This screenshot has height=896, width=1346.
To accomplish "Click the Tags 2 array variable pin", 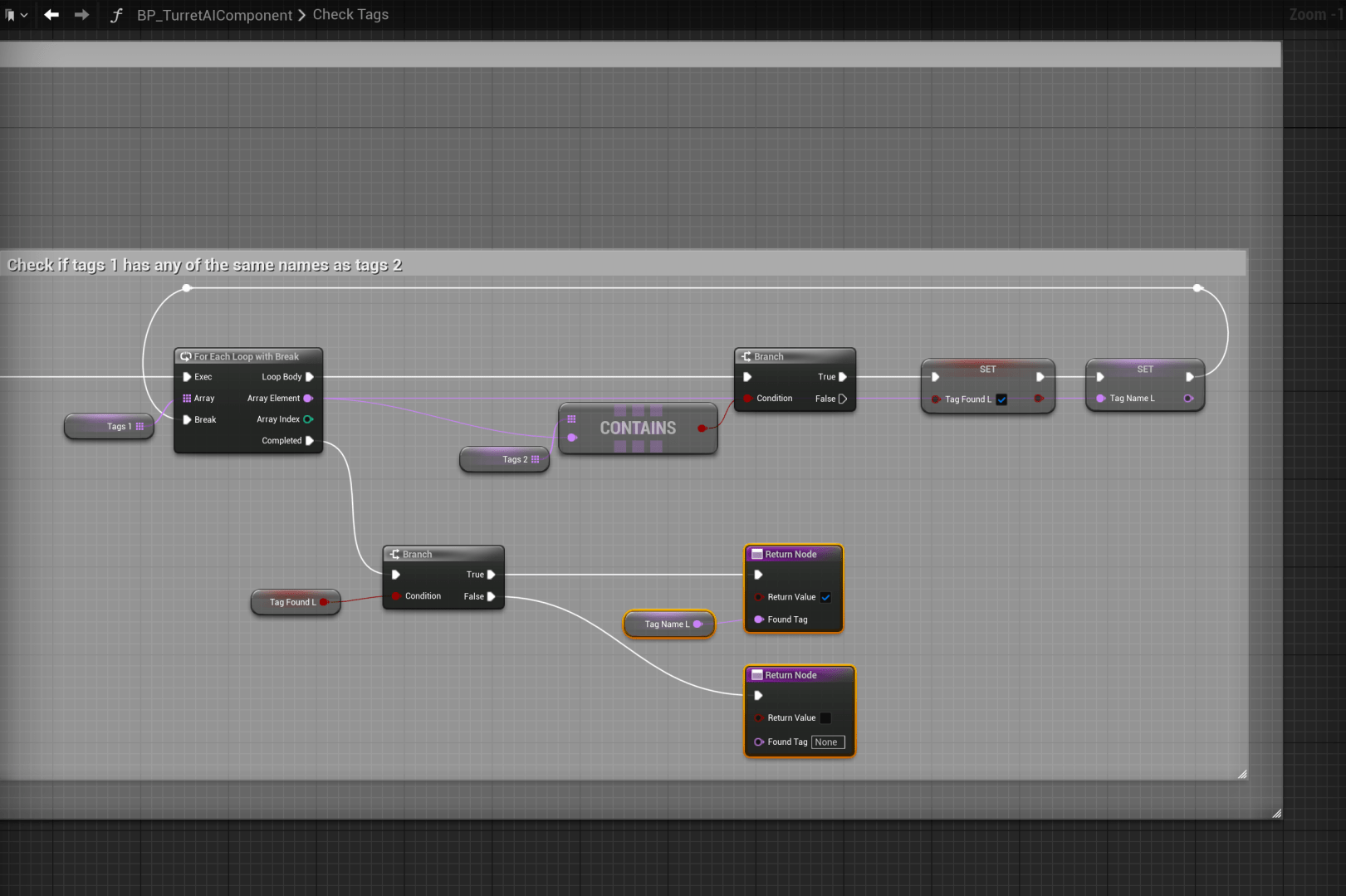I will tap(535, 459).
